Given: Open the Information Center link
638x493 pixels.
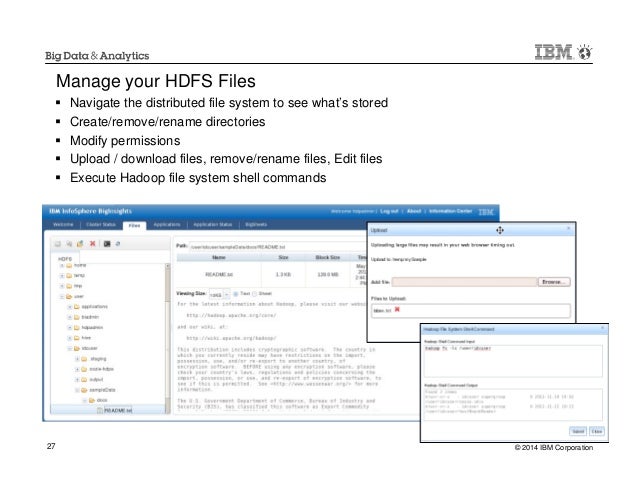Looking at the screenshot, I should (x=450, y=211).
